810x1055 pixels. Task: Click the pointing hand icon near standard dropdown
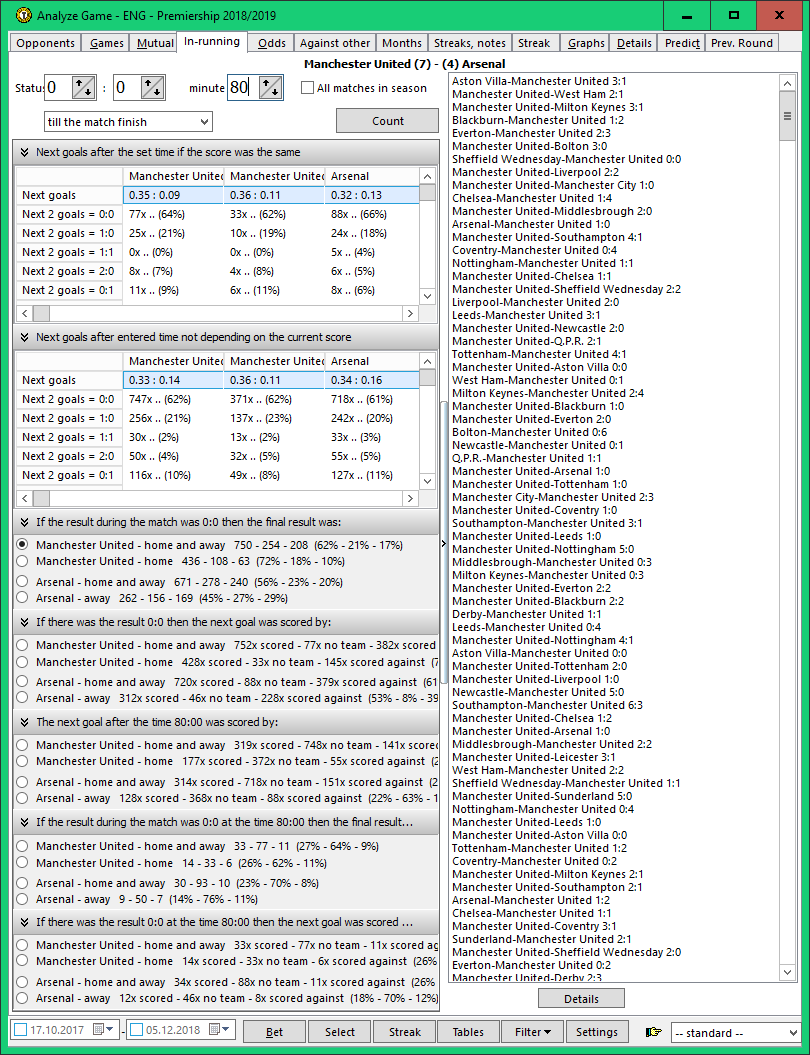(655, 1031)
